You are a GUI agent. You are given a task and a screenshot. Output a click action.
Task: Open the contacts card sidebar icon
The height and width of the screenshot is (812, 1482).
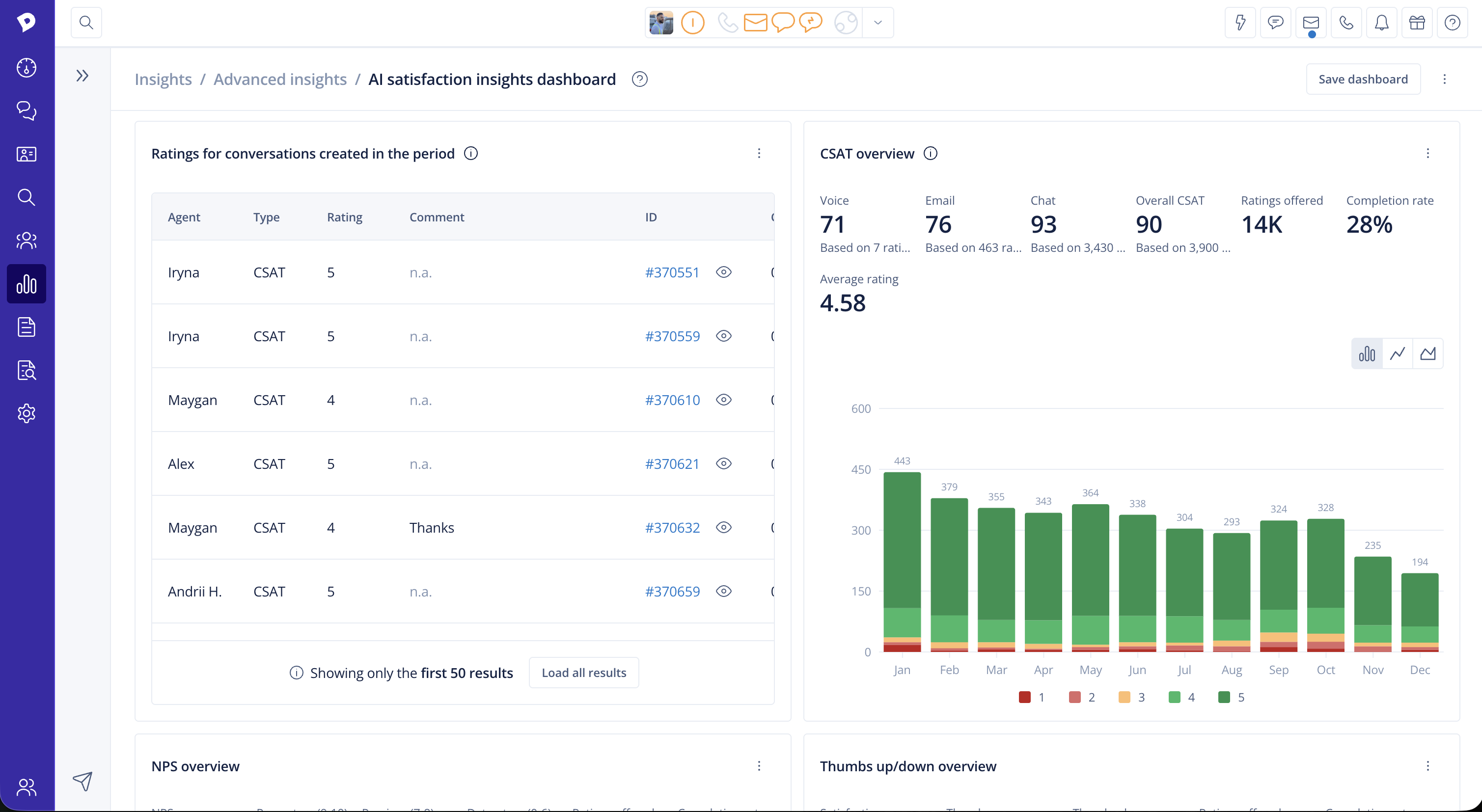[27, 154]
